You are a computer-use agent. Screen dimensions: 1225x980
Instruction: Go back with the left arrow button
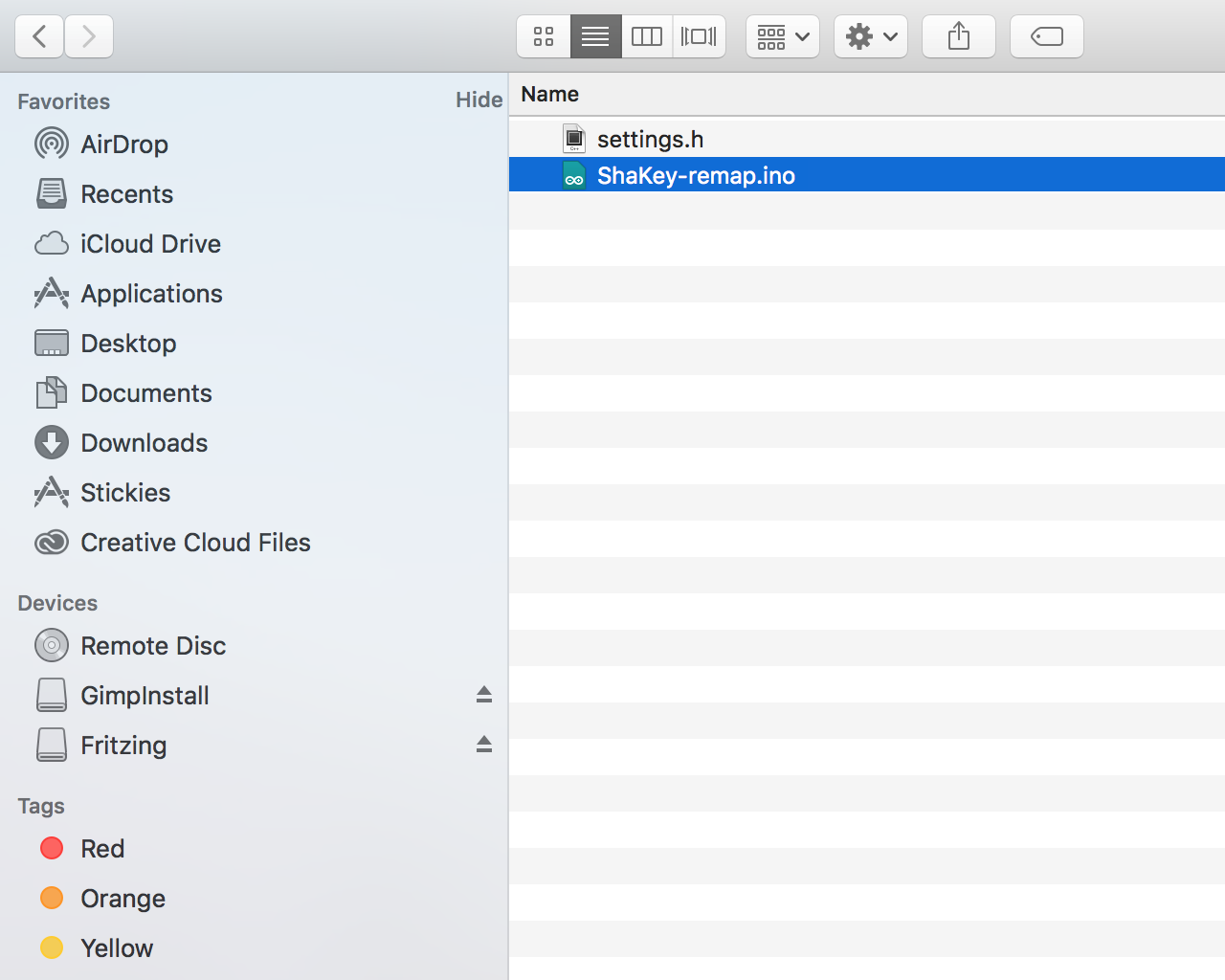[39, 36]
